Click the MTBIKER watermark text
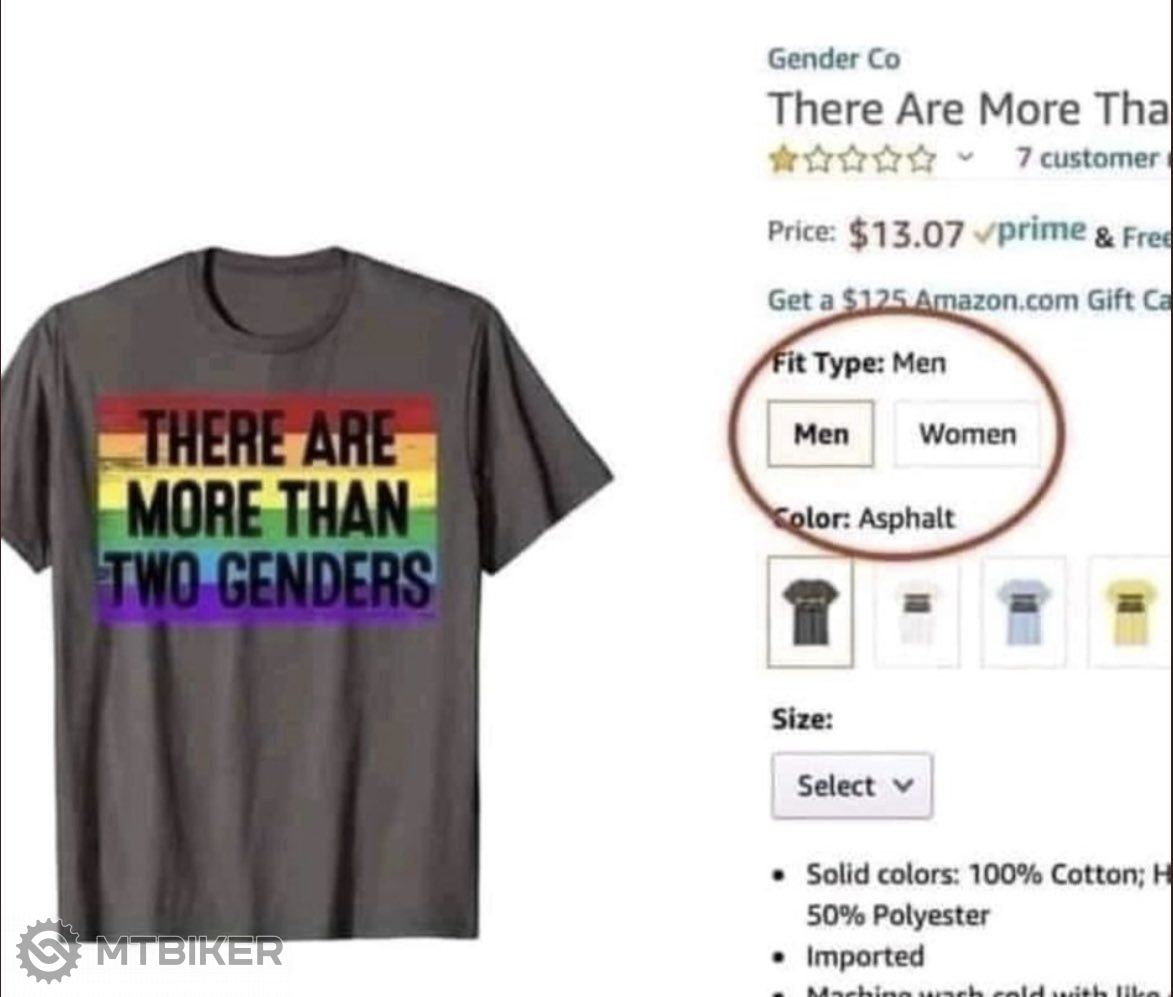Screen dimensions: 1173x997 coord(189,951)
